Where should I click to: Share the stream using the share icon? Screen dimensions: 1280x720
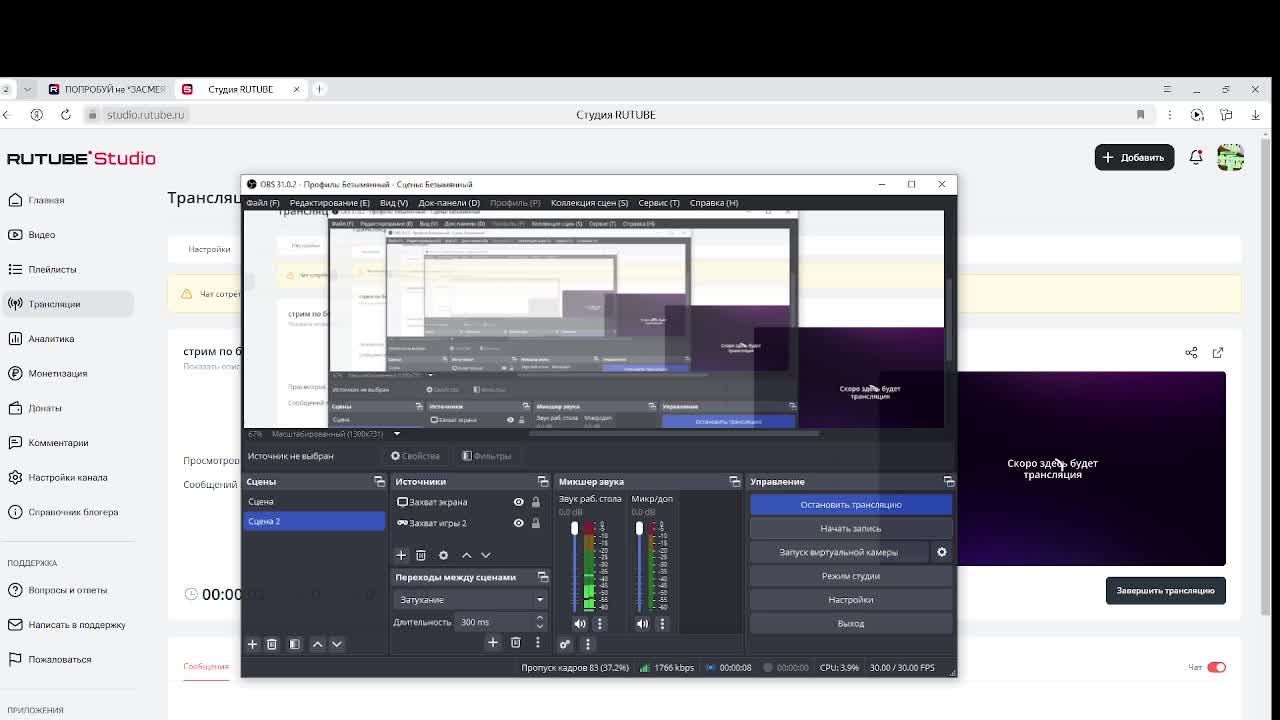tap(1191, 353)
